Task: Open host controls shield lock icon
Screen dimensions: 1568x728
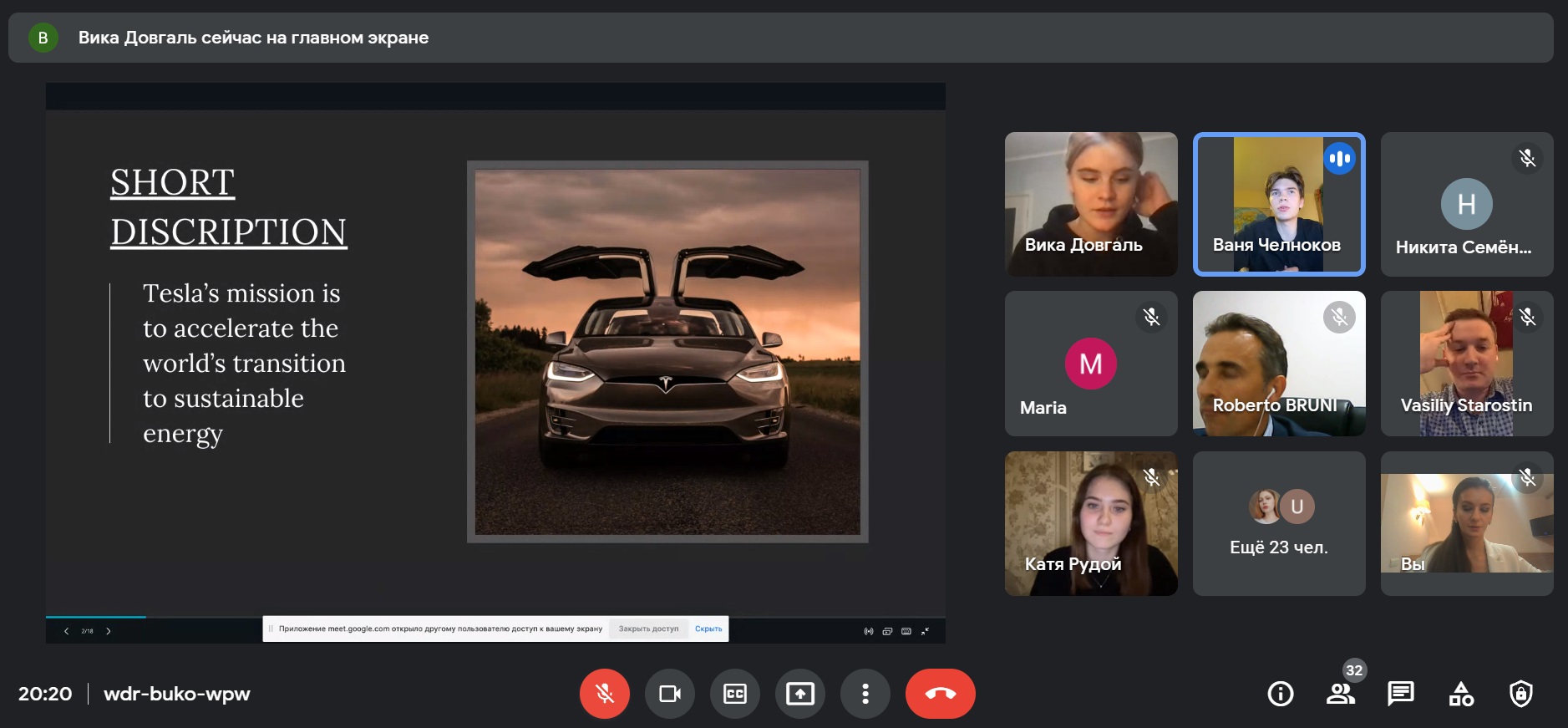Action: pos(1521,694)
